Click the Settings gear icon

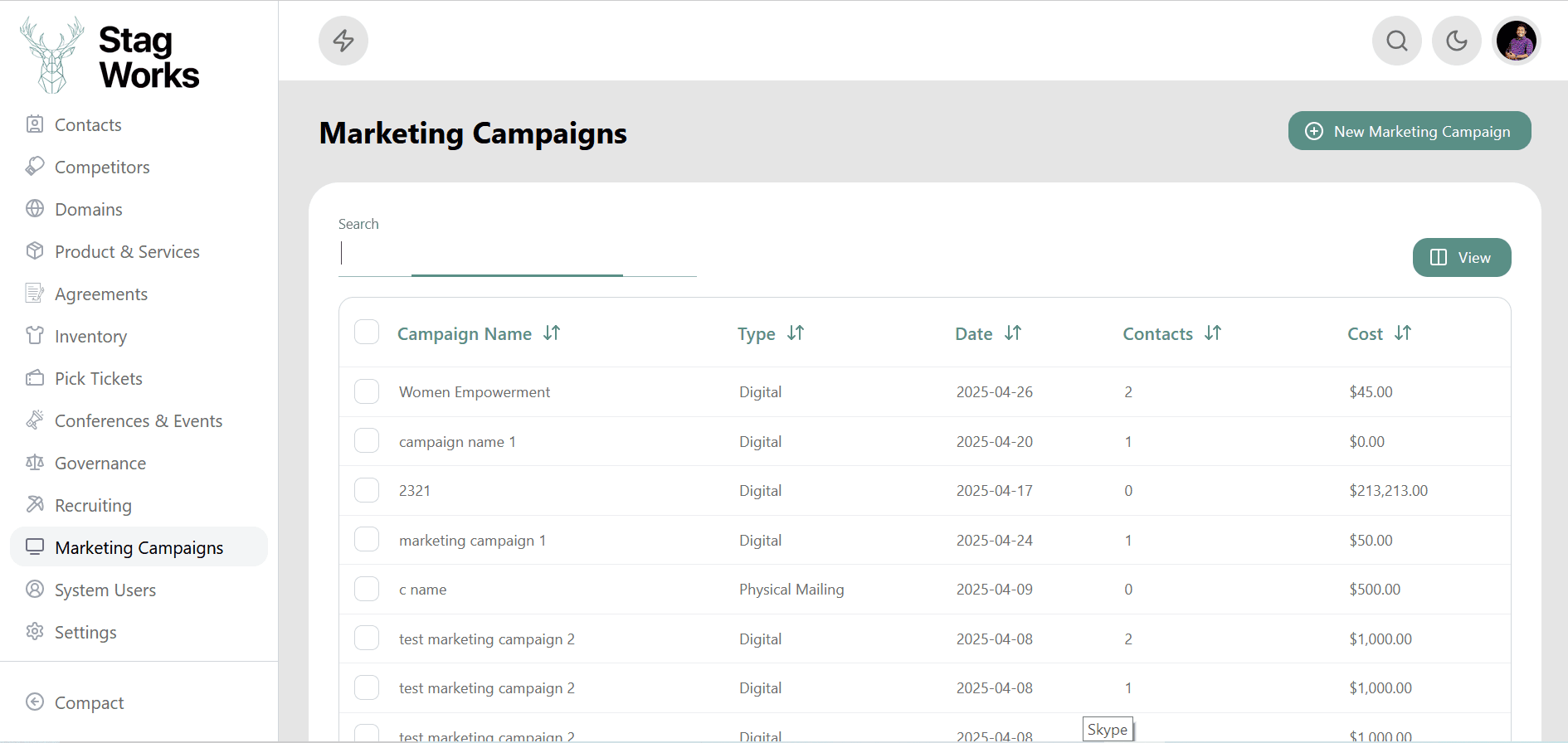pyautogui.click(x=35, y=632)
